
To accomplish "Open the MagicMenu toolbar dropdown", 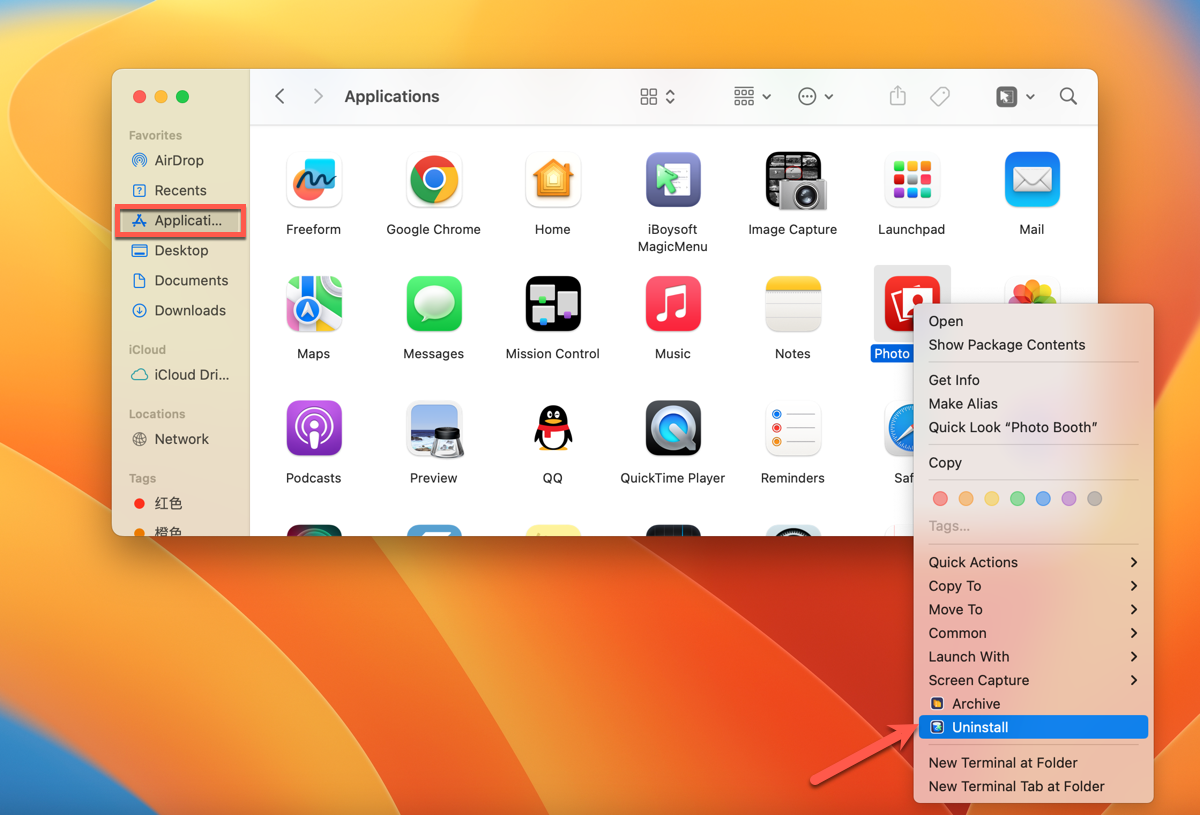I will [x=1015, y=96].
